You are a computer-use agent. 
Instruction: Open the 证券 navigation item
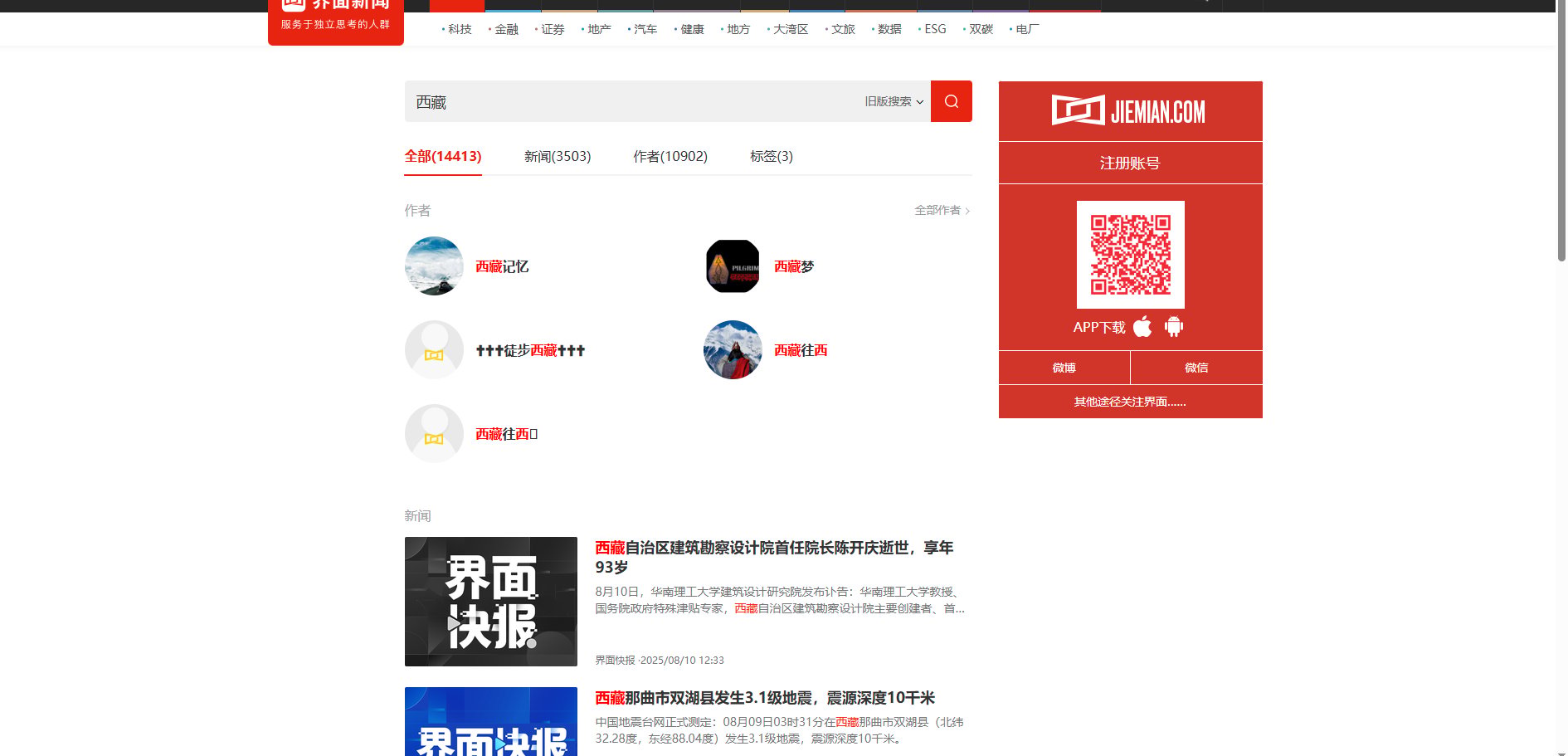tap(553, 29)
